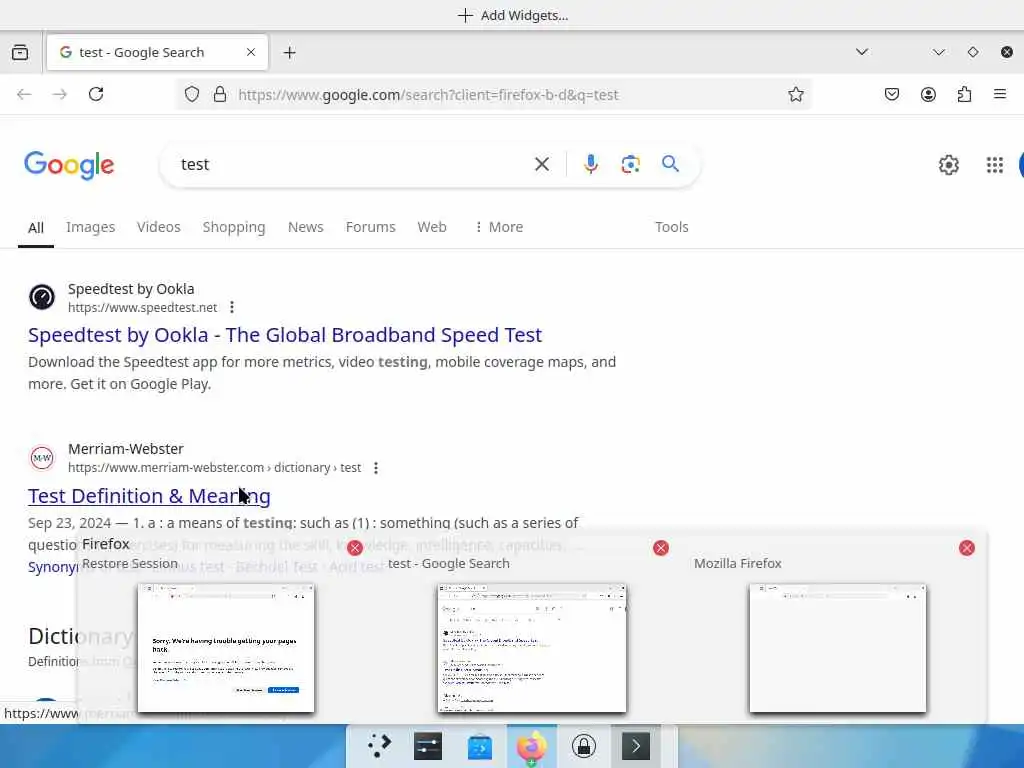Switch to Images results tab
This screenshot has width=1024, height=768.
pos(91,227)
